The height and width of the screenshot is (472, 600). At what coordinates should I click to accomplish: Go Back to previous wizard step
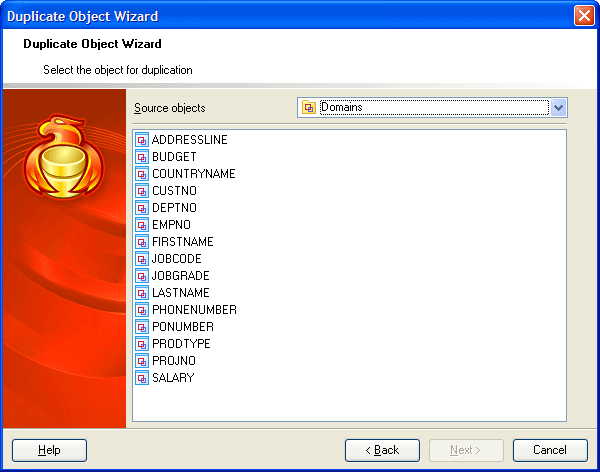pyautogui.click(x=382, y=450)
